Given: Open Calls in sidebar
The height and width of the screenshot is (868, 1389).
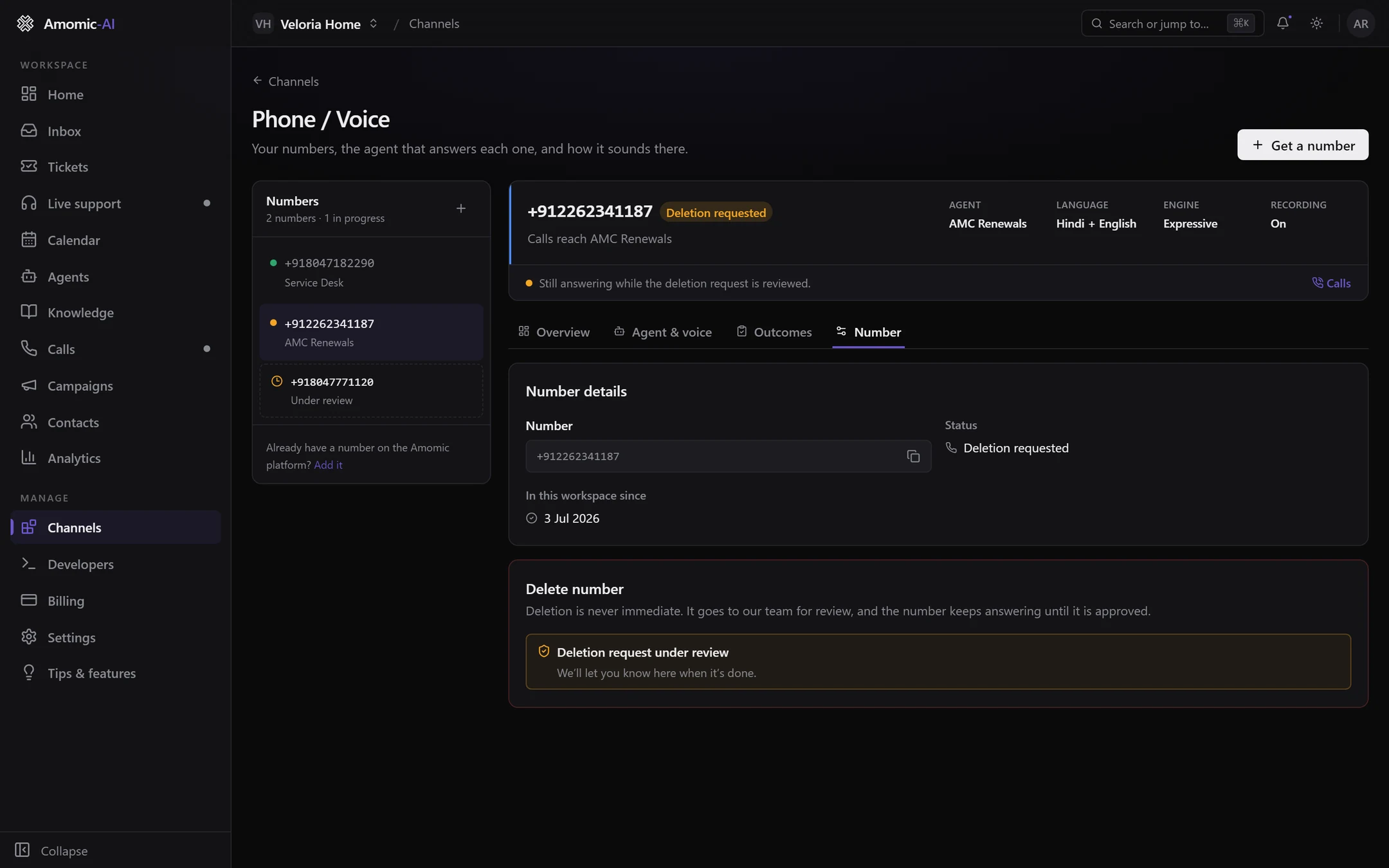Looking at the screenshot, I should click(116, 349).
